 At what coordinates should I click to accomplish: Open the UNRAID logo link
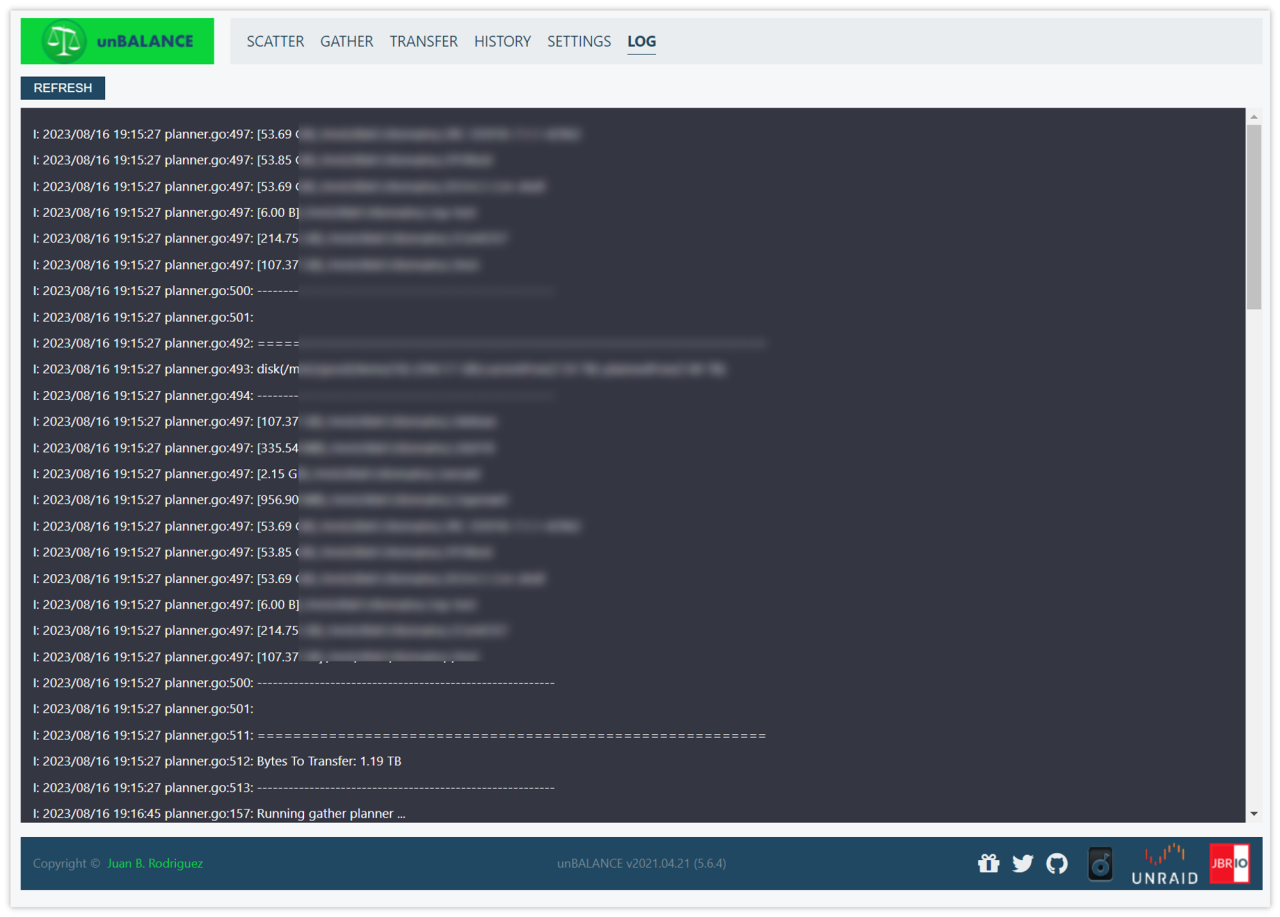coord(1164,863)
